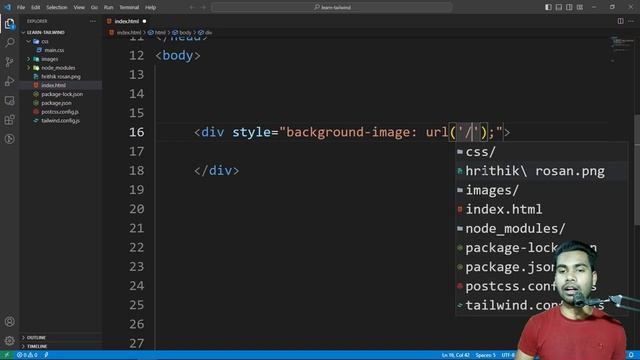Open tailwind.config.js in explorer
The height and width of the screenshot is (360, 640).
pos(61,121)
